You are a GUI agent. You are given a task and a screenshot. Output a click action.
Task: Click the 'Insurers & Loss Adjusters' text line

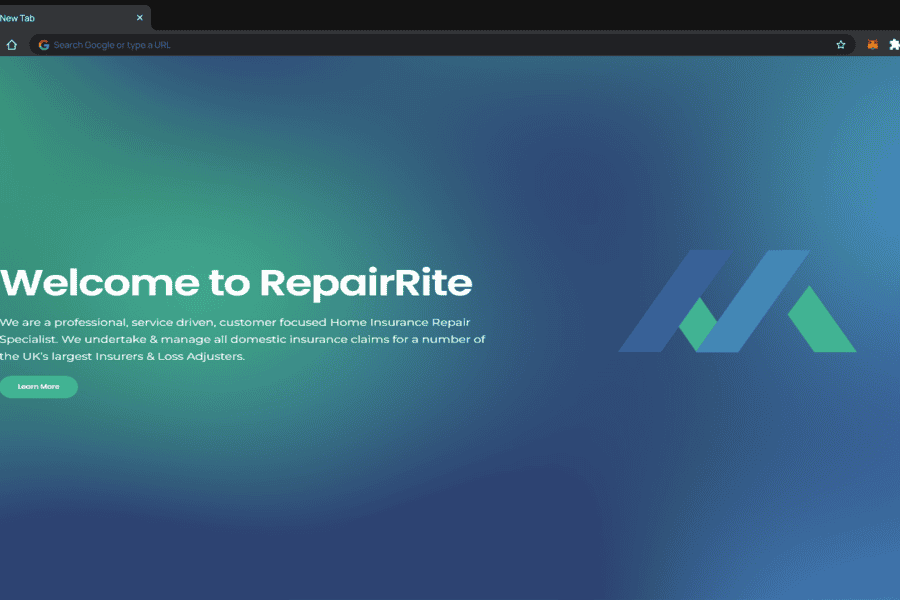point(122,356)
